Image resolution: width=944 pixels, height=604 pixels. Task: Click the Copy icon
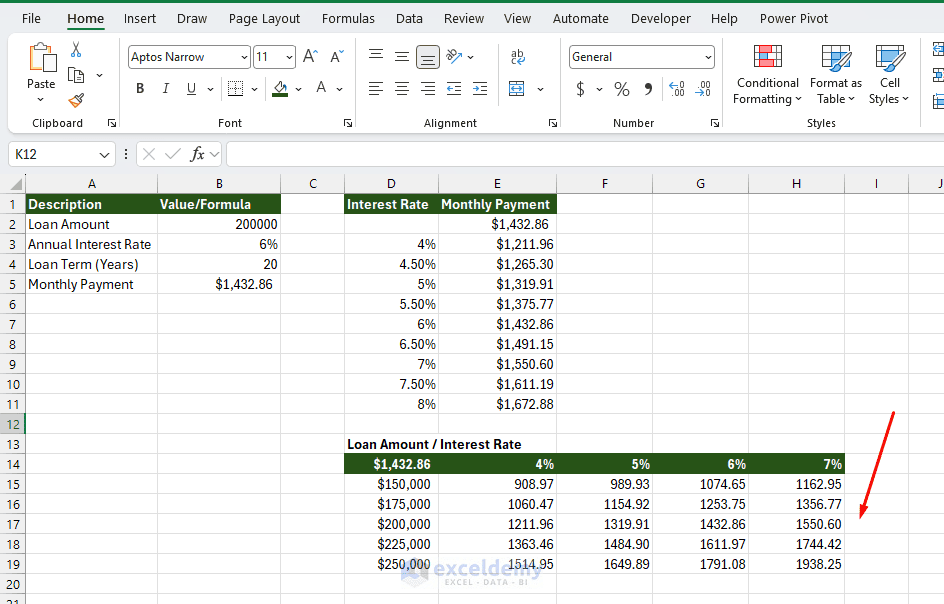pyautogui.click(x=76, y=75)
